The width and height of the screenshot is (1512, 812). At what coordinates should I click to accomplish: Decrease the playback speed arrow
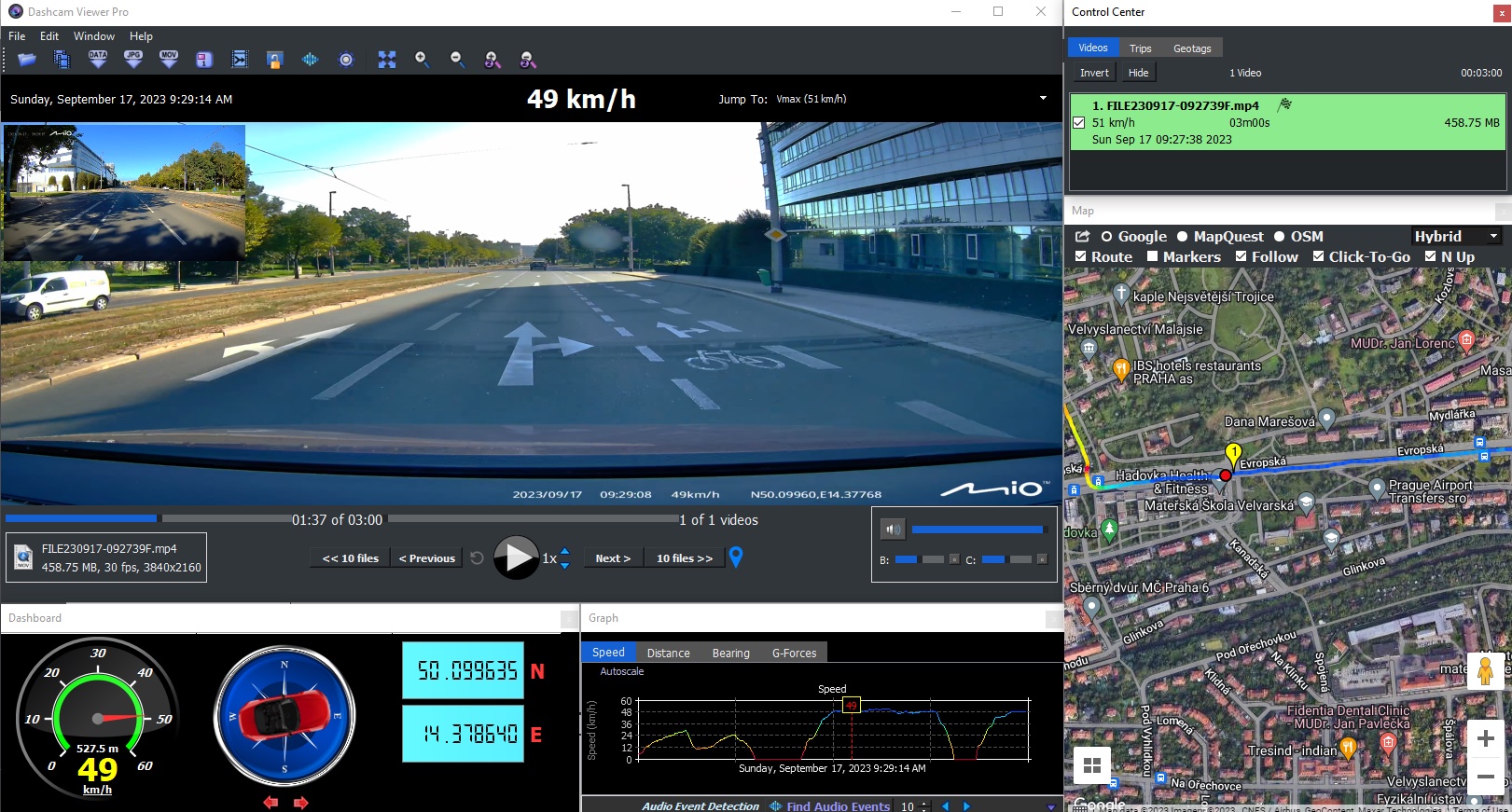coord(564,565)
